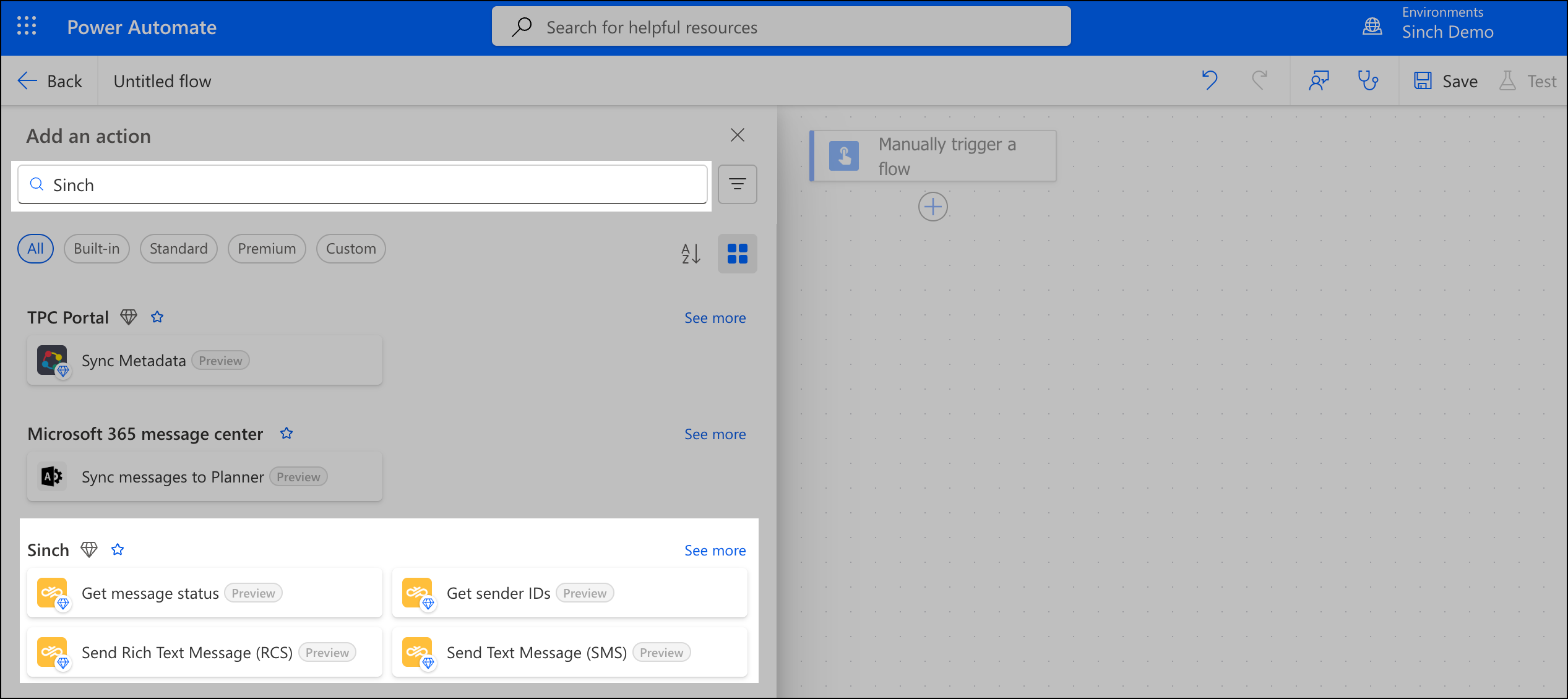This screenshot has width=1568, height=699.
Task: Close the Add an action panel
Action: pyautogui.click(x=737, y=135)
